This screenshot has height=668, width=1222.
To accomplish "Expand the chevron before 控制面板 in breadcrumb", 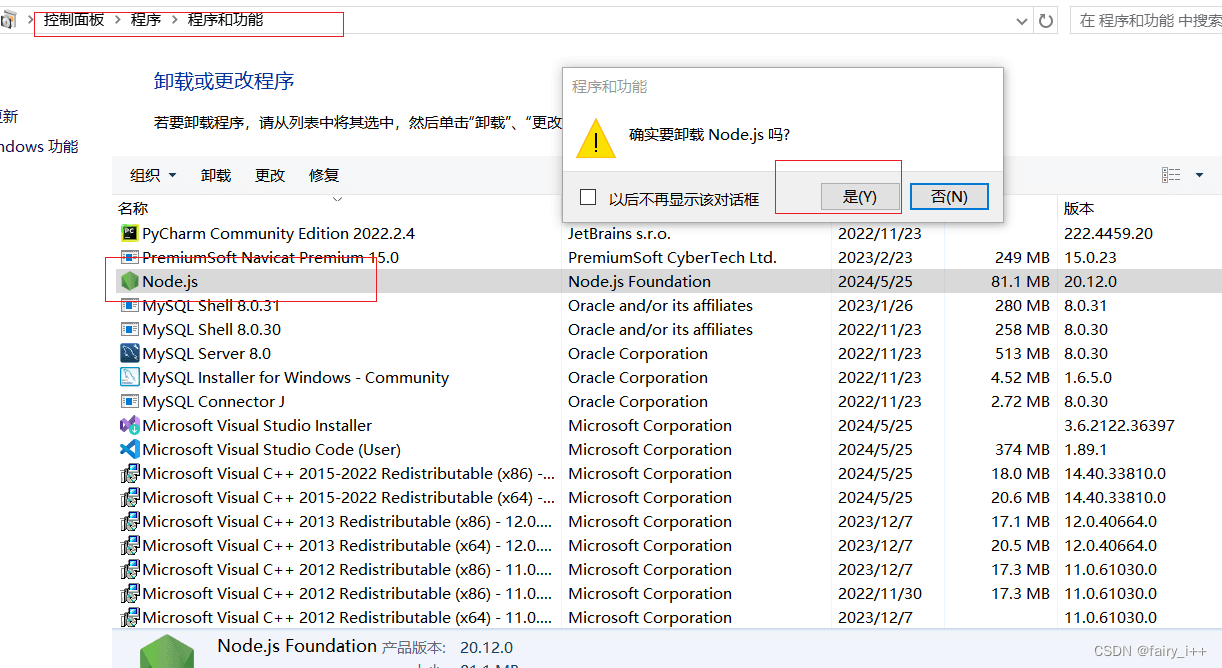I will 30,20.
